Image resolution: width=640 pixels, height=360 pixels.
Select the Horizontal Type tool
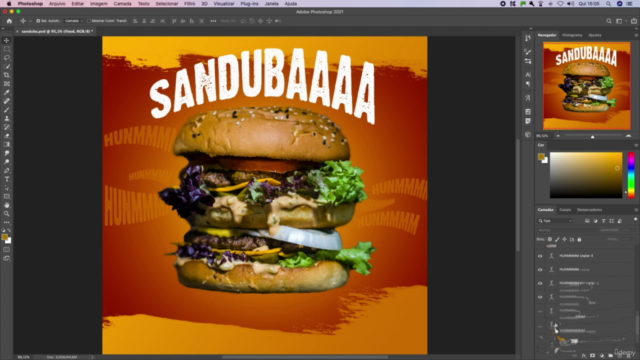click(7, 179)
